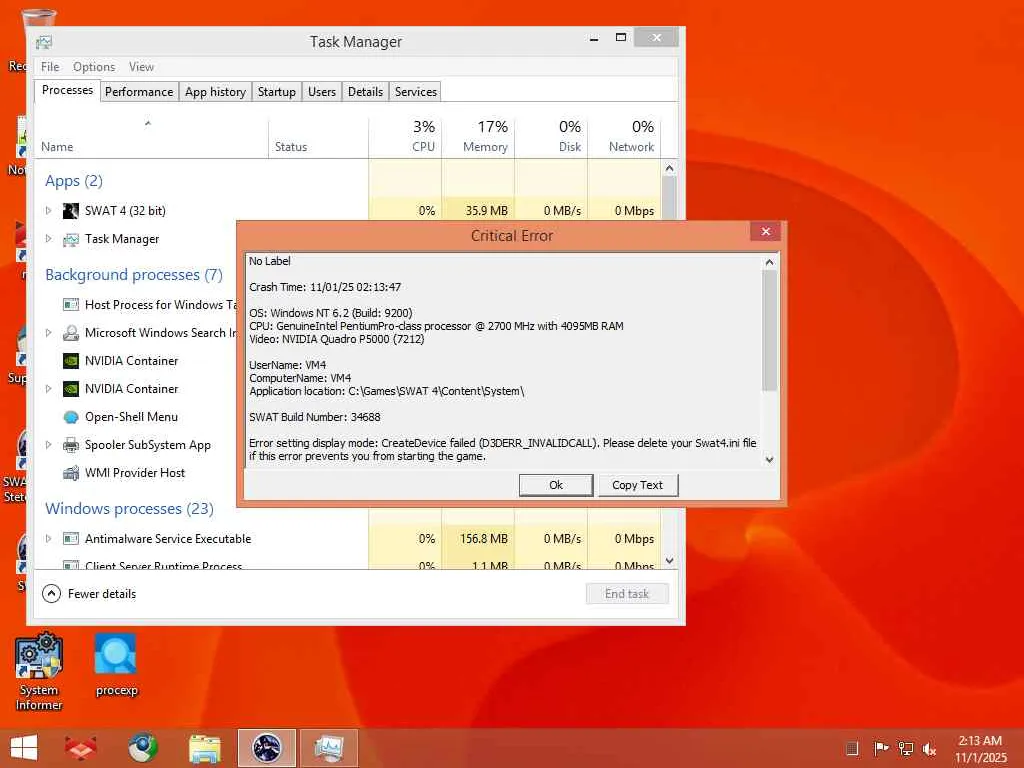
Task: Open the blue-green globe taskbar icon
Action: tap(142, 748)
